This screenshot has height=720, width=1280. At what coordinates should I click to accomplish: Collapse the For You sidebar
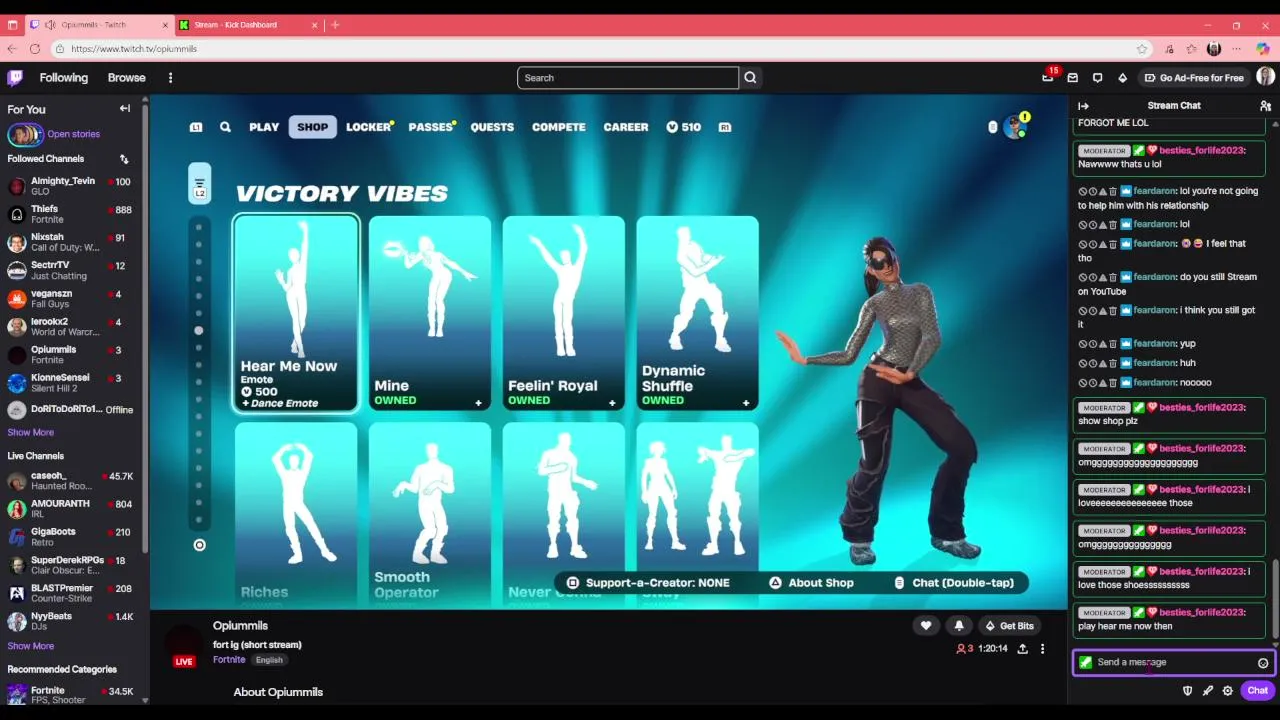[125, 109]
